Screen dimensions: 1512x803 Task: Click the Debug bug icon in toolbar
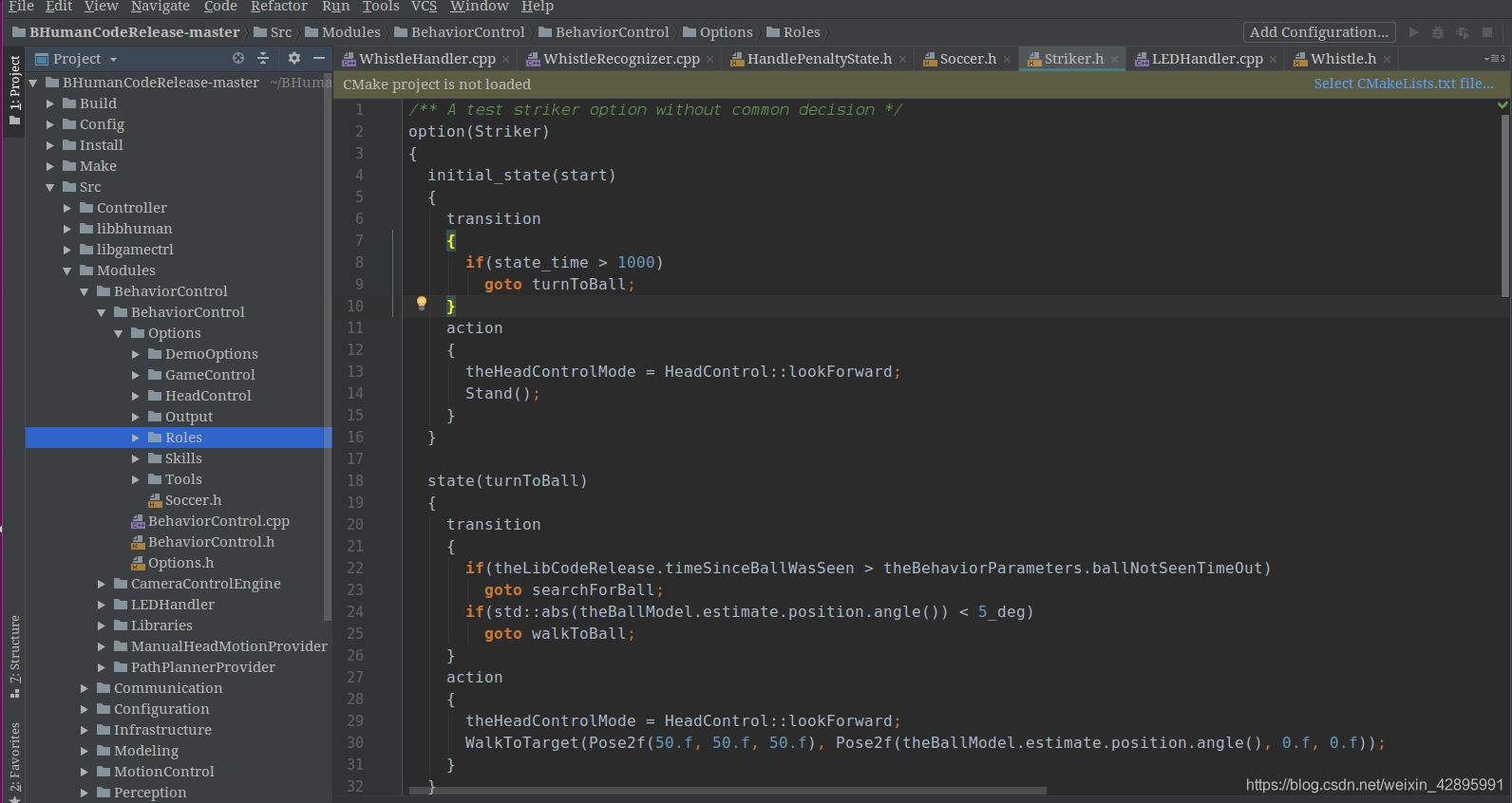pos(1438,32)
